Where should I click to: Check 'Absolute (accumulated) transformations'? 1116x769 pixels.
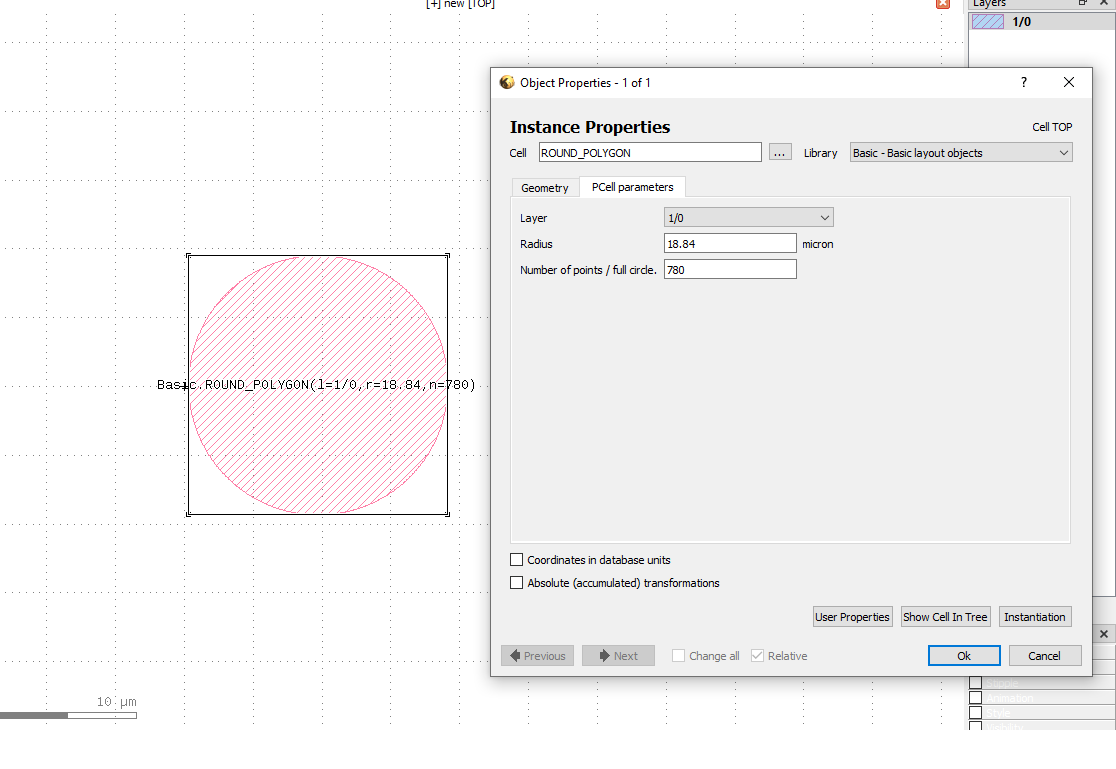click(x=517, y=582)
